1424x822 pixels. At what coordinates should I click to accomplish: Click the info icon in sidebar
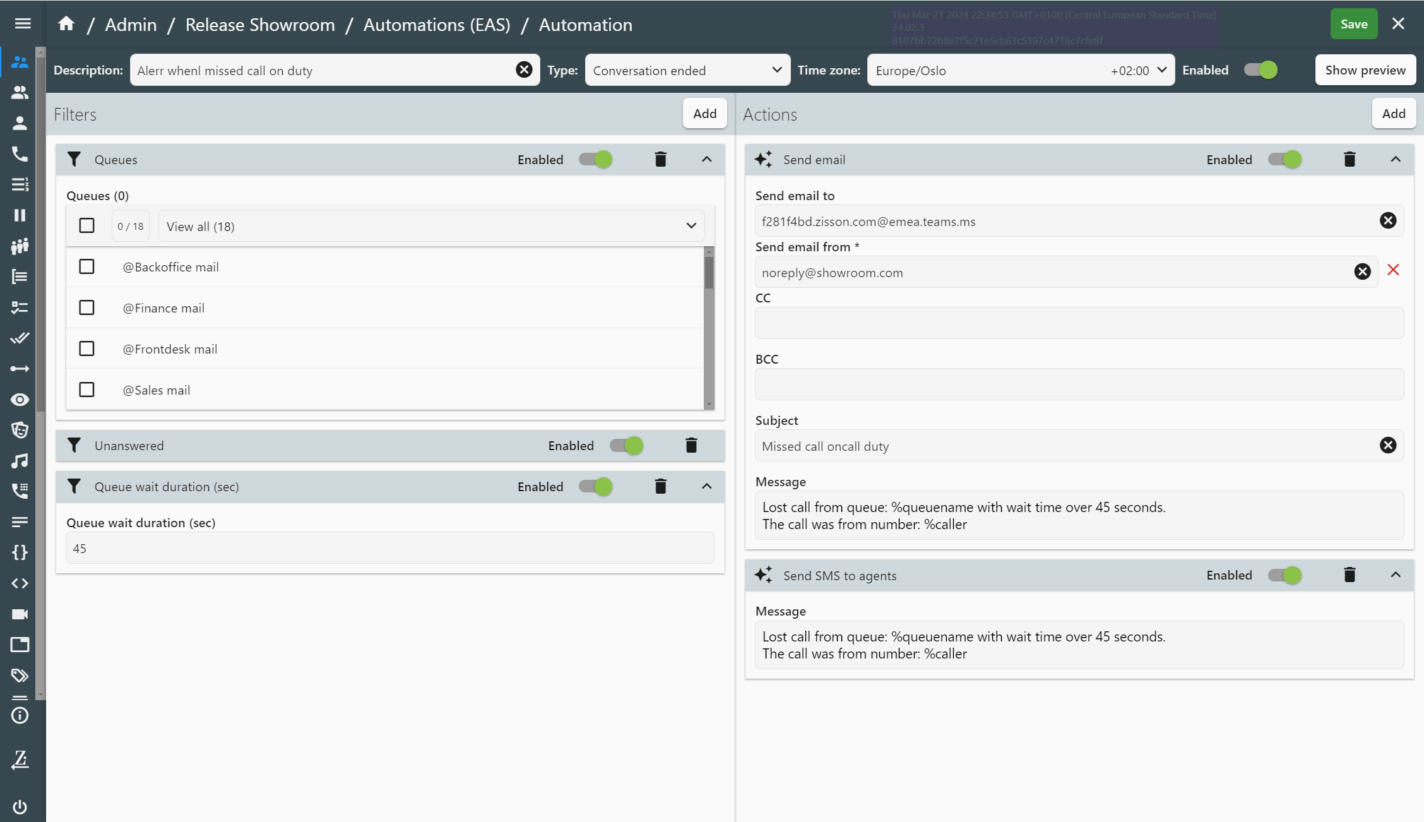click(19, 716)
